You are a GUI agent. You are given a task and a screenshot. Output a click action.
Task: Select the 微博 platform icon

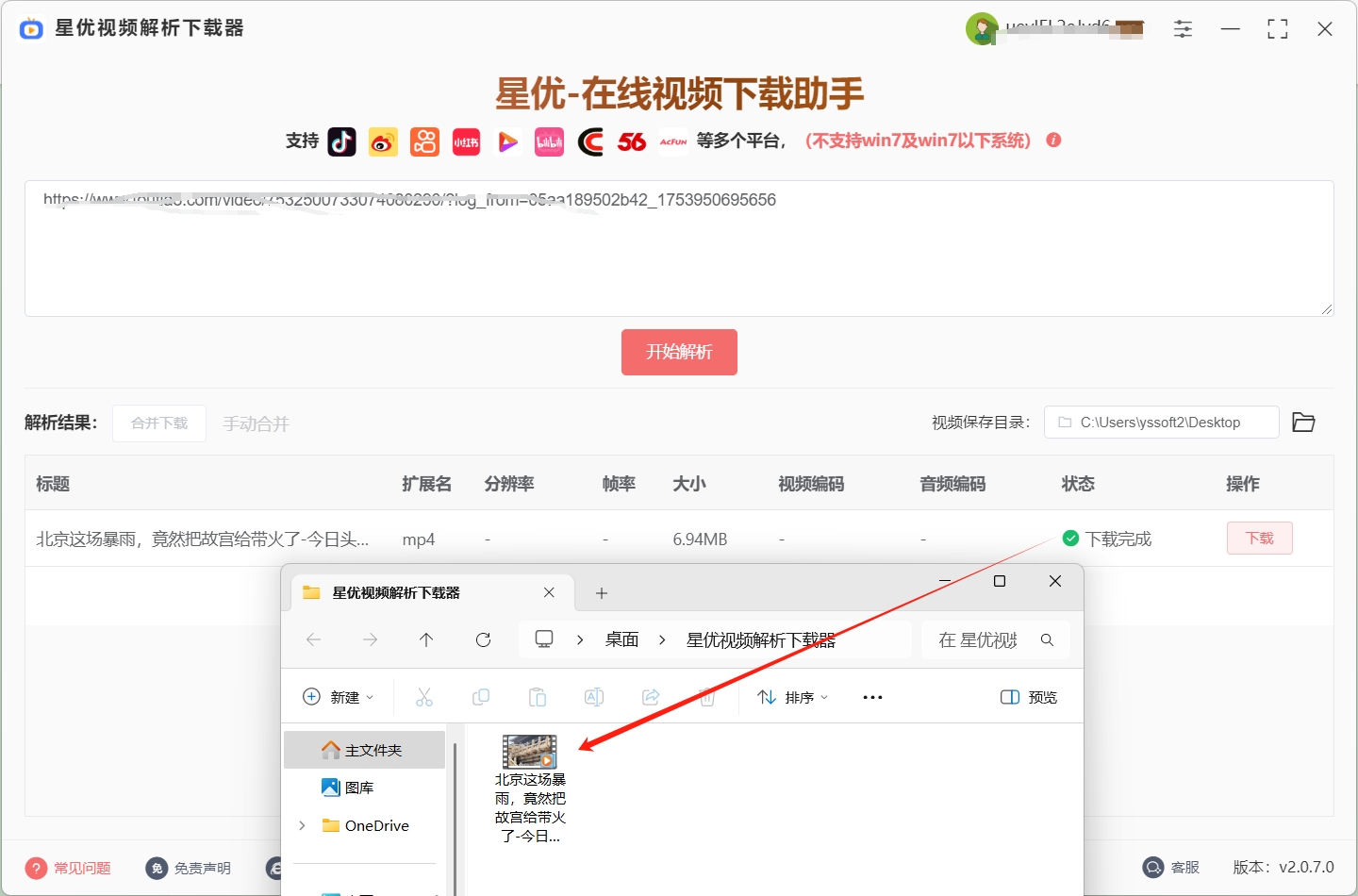tap(383, 141)
